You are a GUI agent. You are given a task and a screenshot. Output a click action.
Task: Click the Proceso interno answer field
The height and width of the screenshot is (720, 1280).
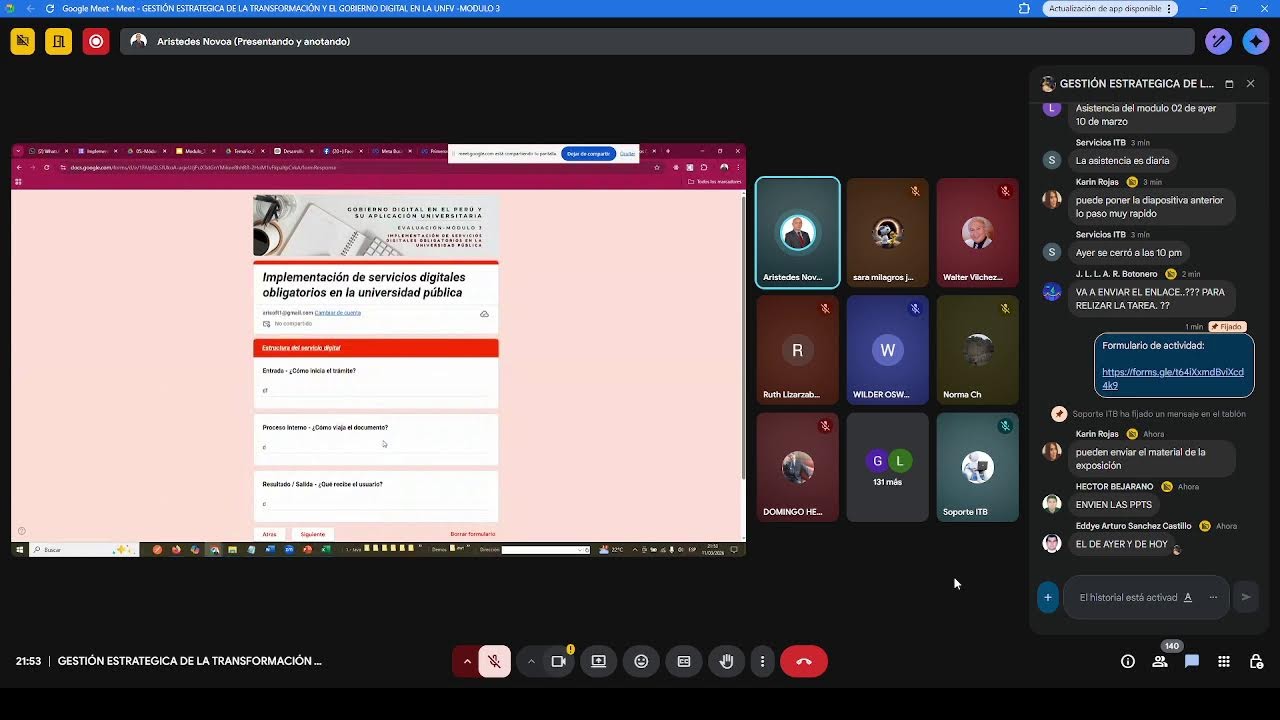375,447
